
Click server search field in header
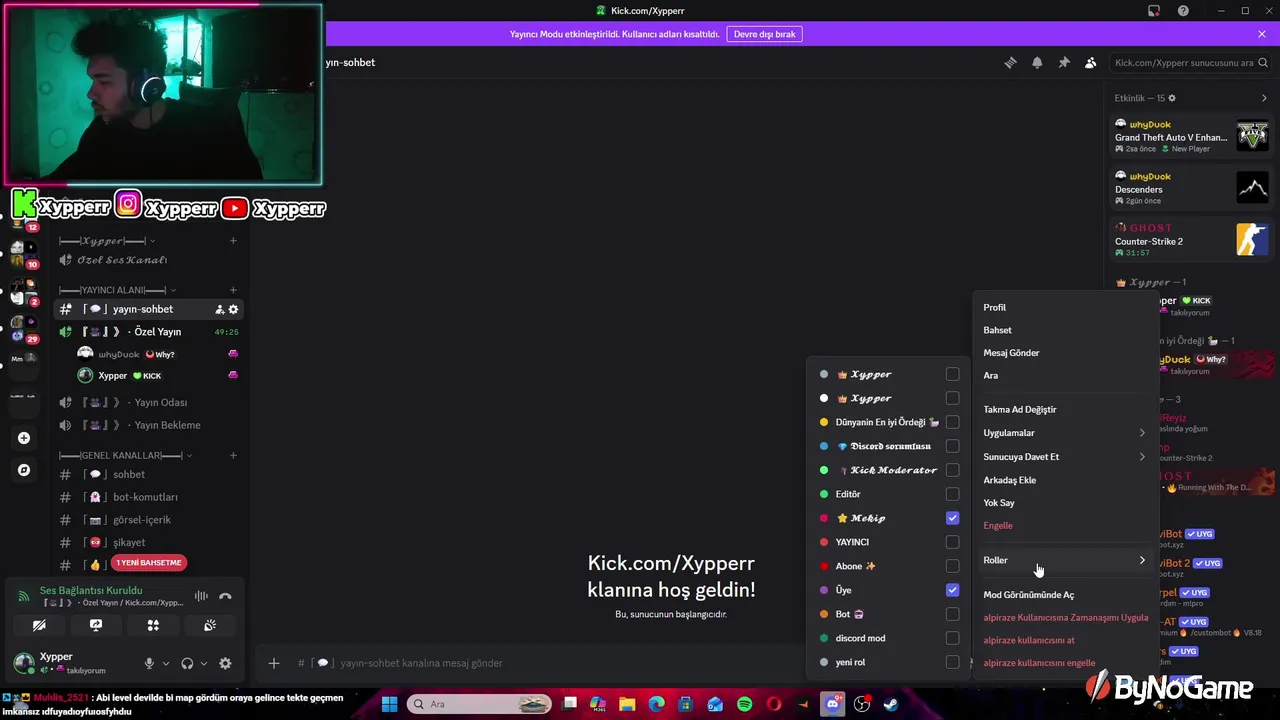1189,62
